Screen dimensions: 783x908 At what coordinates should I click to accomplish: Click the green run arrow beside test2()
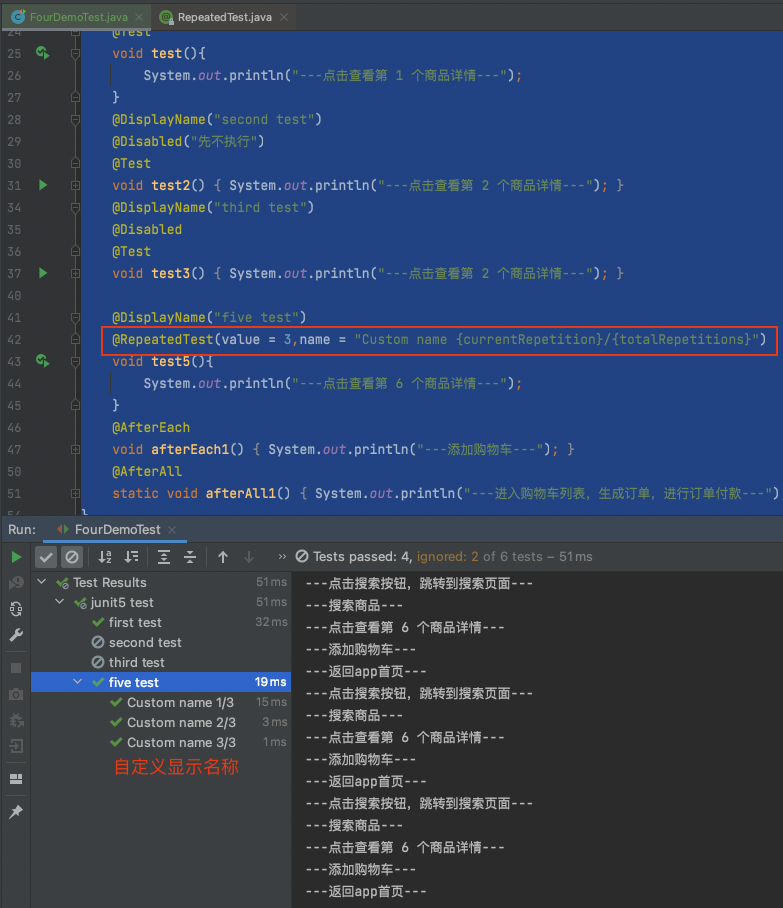pos(43,185)
